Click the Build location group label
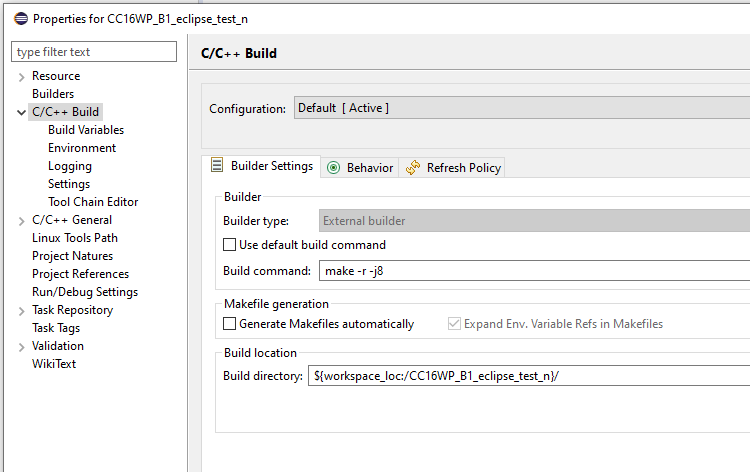This screenshot has height=472, width=750. 260,352
